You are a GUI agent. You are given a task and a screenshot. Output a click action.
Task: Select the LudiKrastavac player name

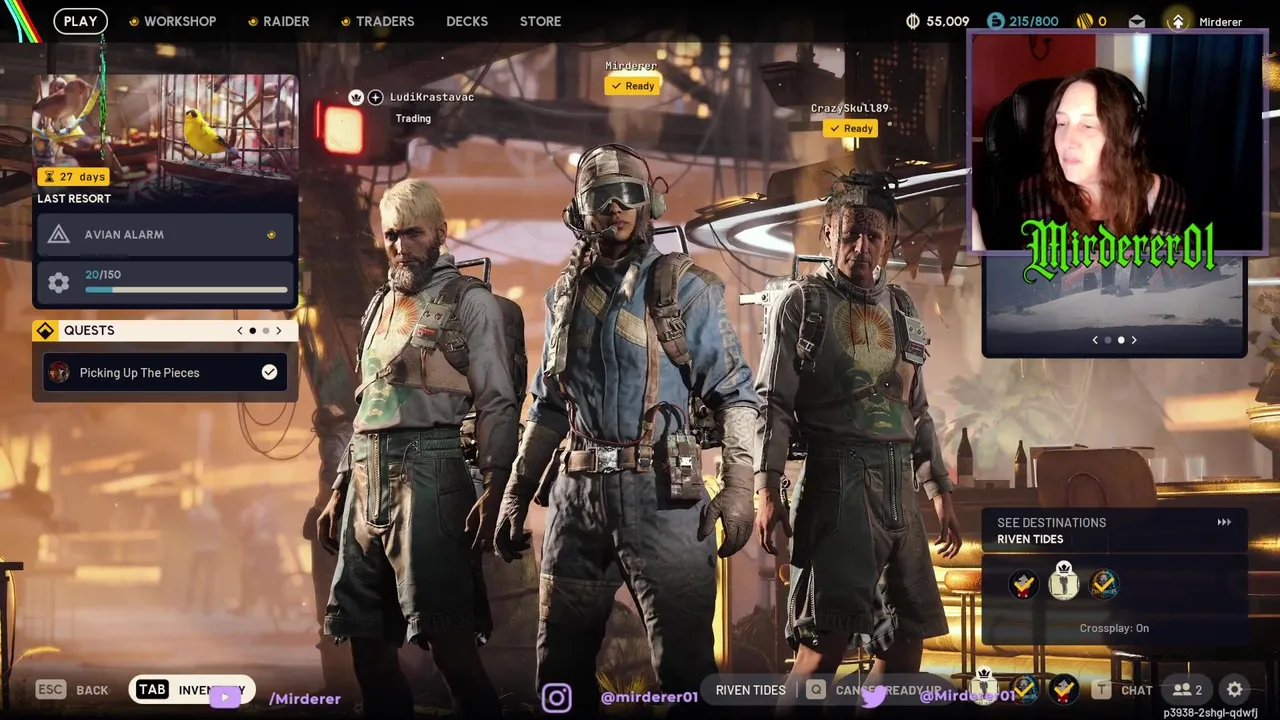[x=432, y=97]
